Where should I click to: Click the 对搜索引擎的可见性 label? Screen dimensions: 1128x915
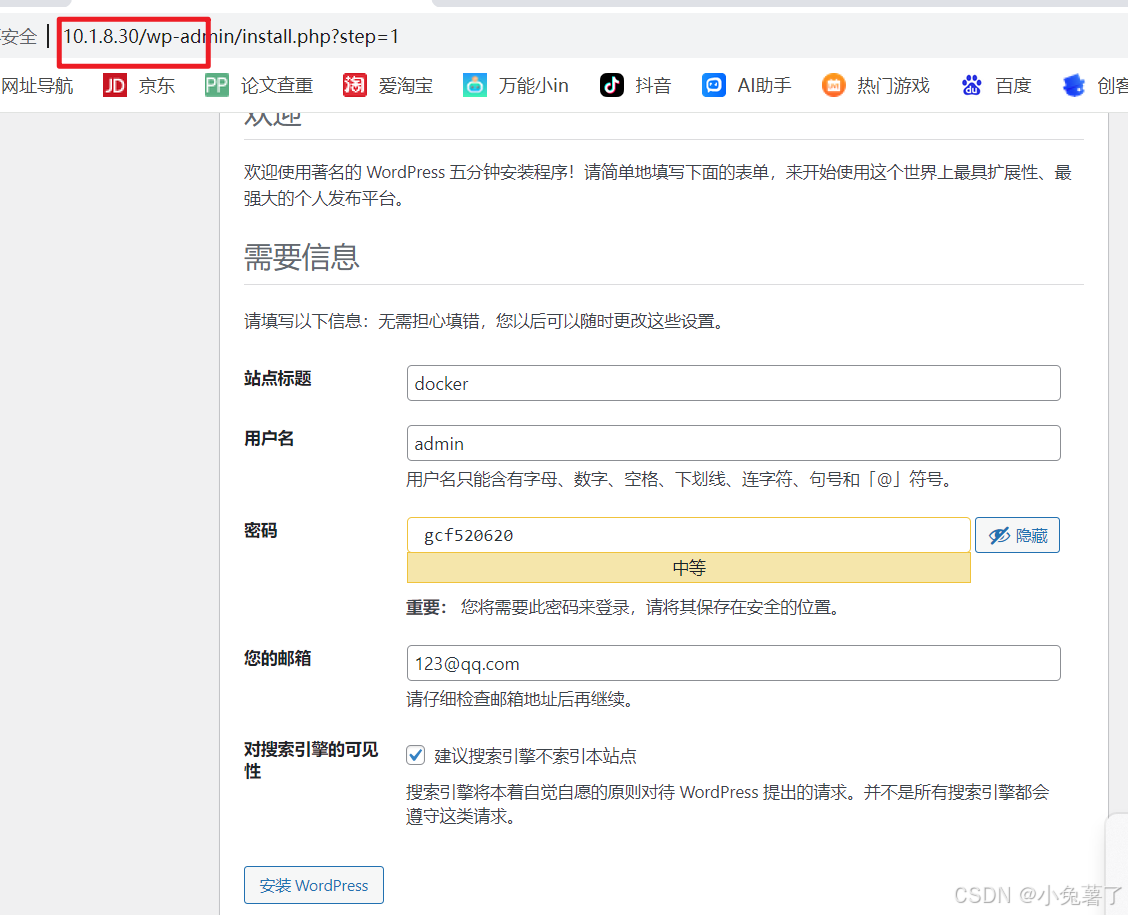[x=311, y=760]
